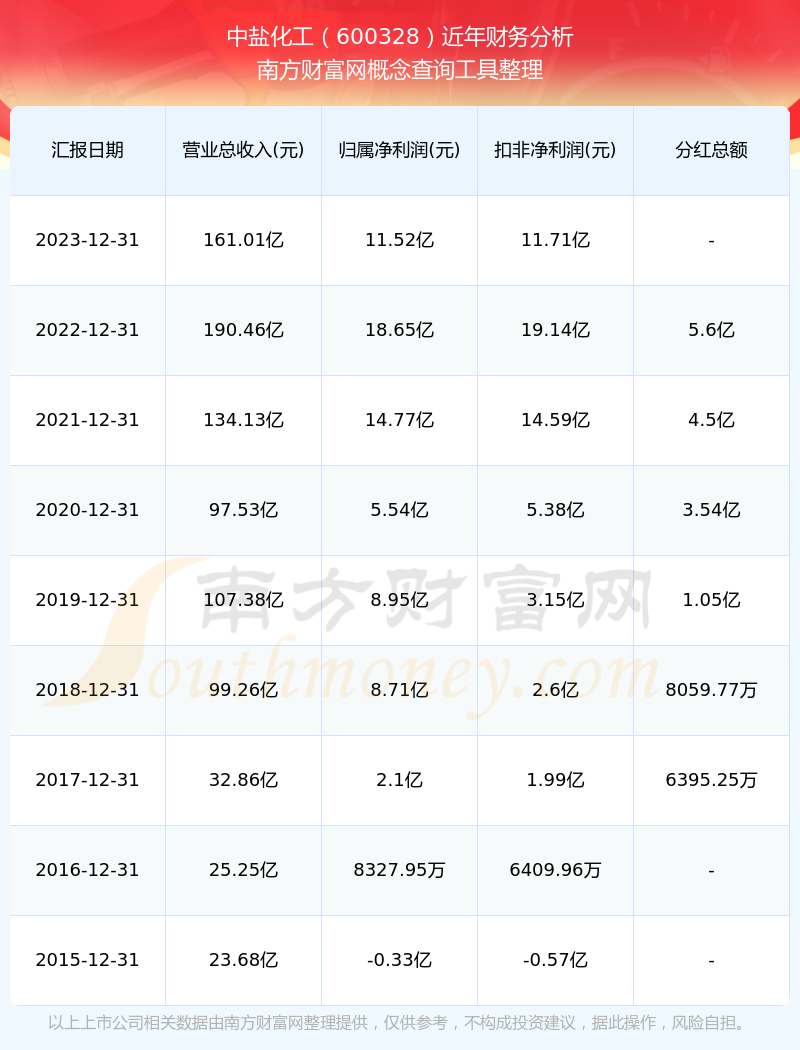Select net profit value 5.54亿
Image resolution: width=800 pixels, height=1050 pixels.
399,510
